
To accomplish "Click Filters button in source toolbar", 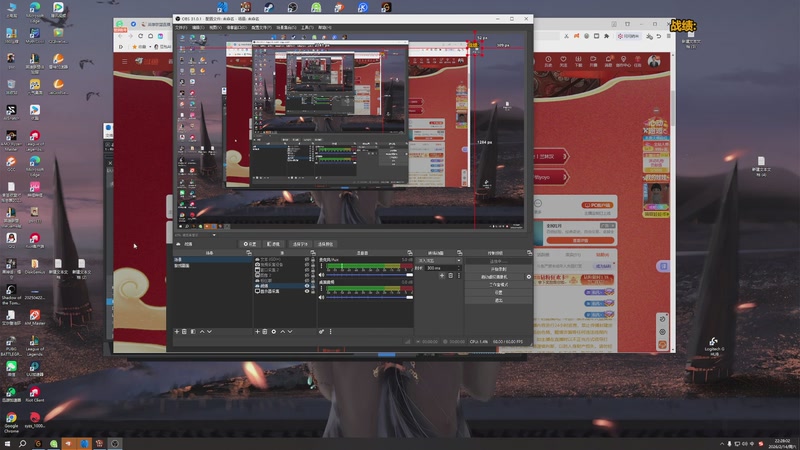I will pos(273,244).
